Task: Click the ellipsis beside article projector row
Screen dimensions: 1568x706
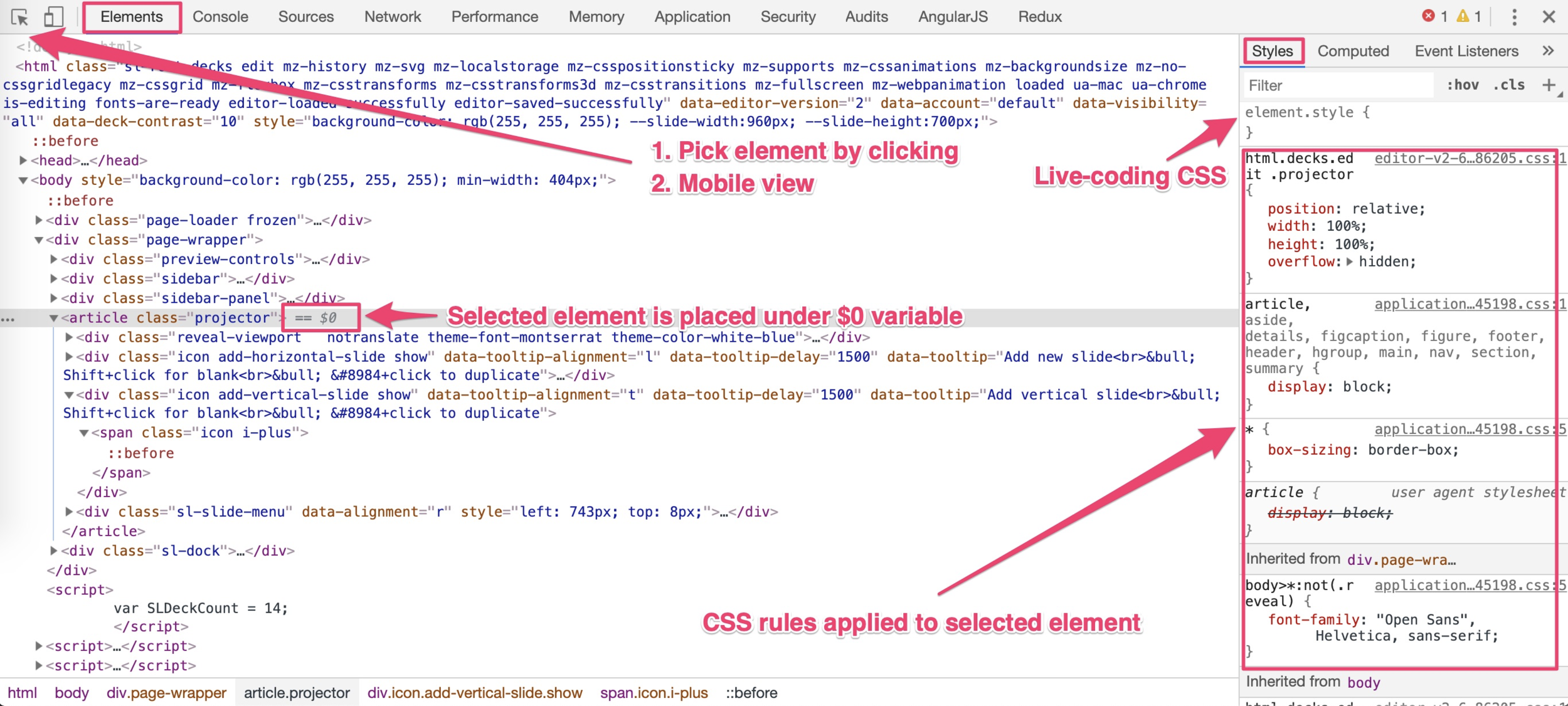Action: [x=8, y=319]
